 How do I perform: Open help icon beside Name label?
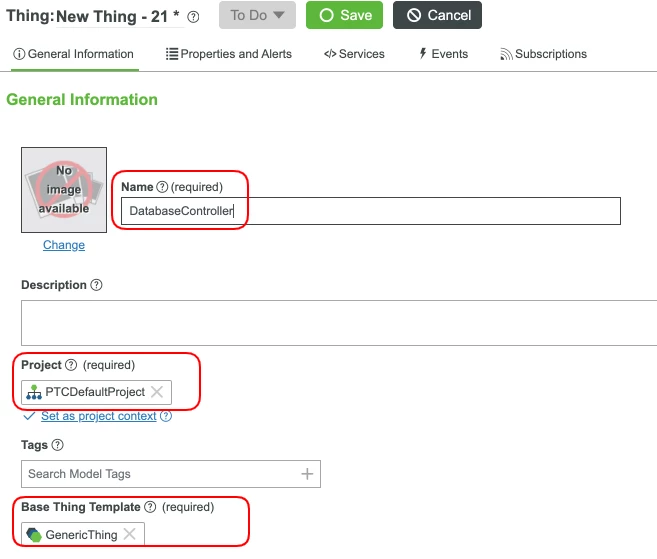point(162,187)
